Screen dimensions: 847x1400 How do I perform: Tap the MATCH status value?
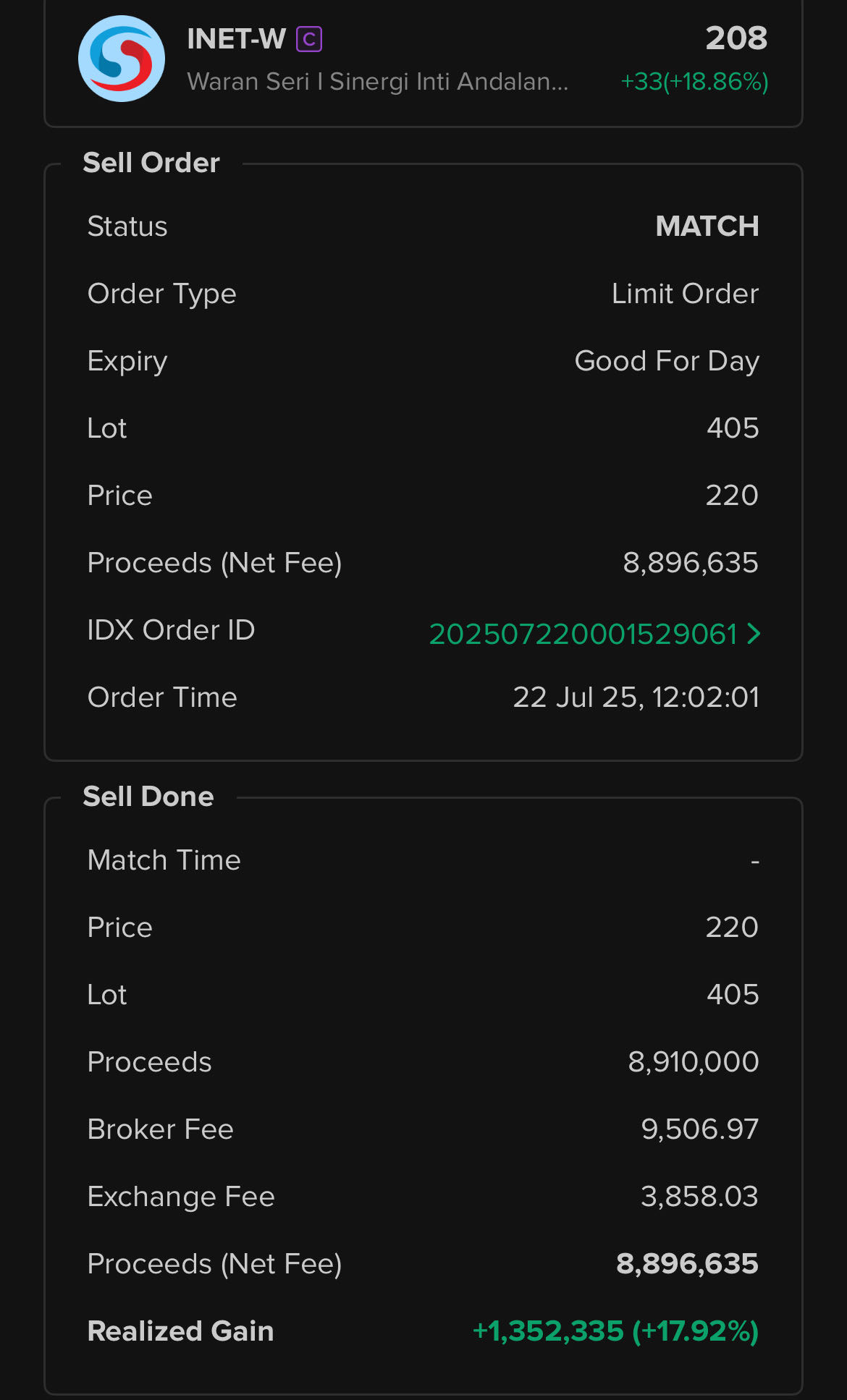tap(707, 226)
